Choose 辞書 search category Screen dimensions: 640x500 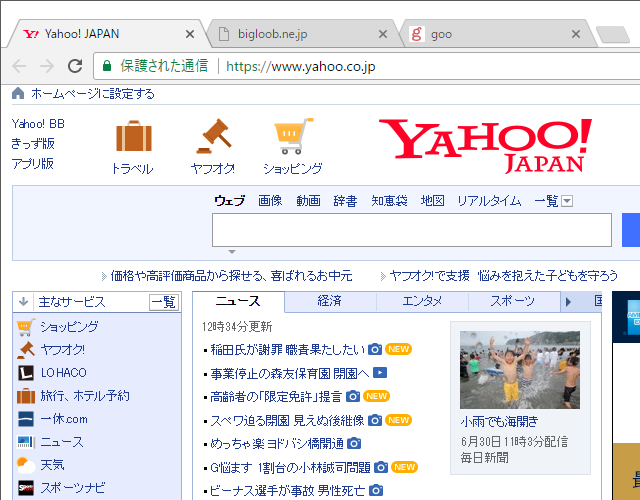coord(345,201)
